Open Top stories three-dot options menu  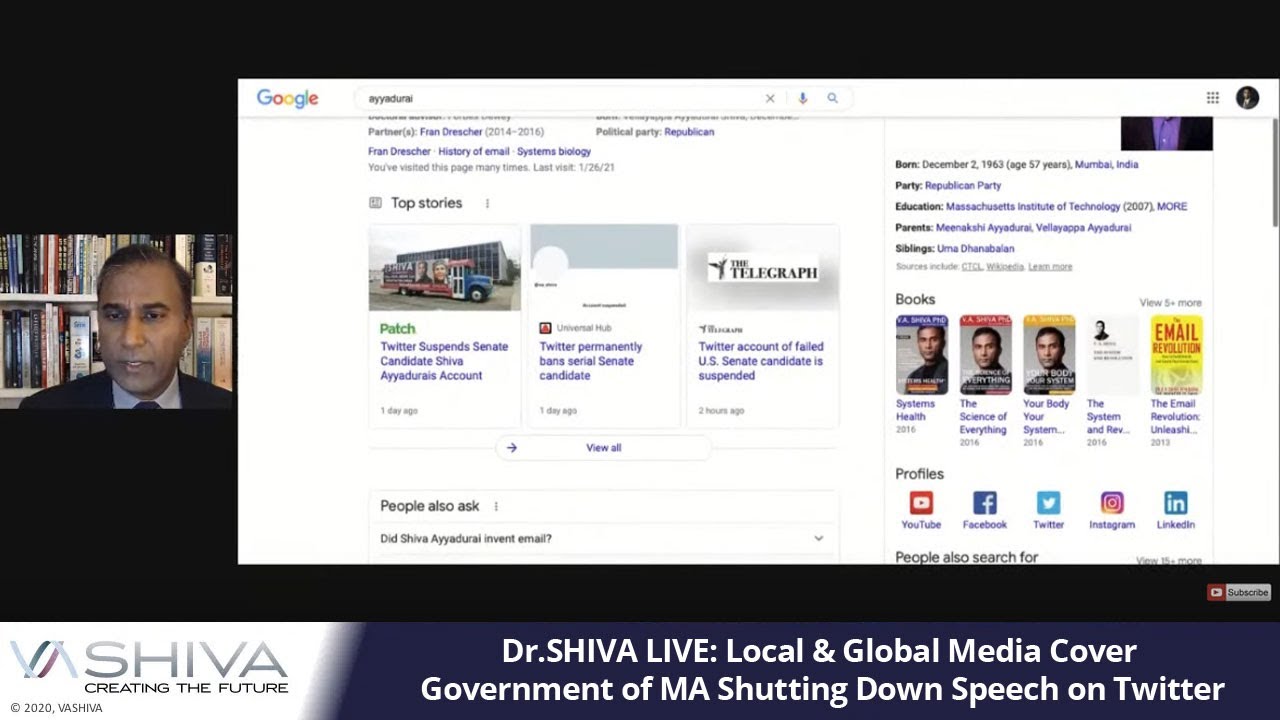487,203
